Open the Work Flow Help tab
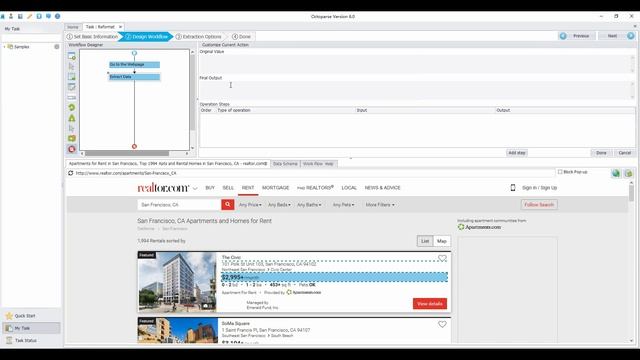This screenshot has height=360, width=640. click(x=318, y=164)
